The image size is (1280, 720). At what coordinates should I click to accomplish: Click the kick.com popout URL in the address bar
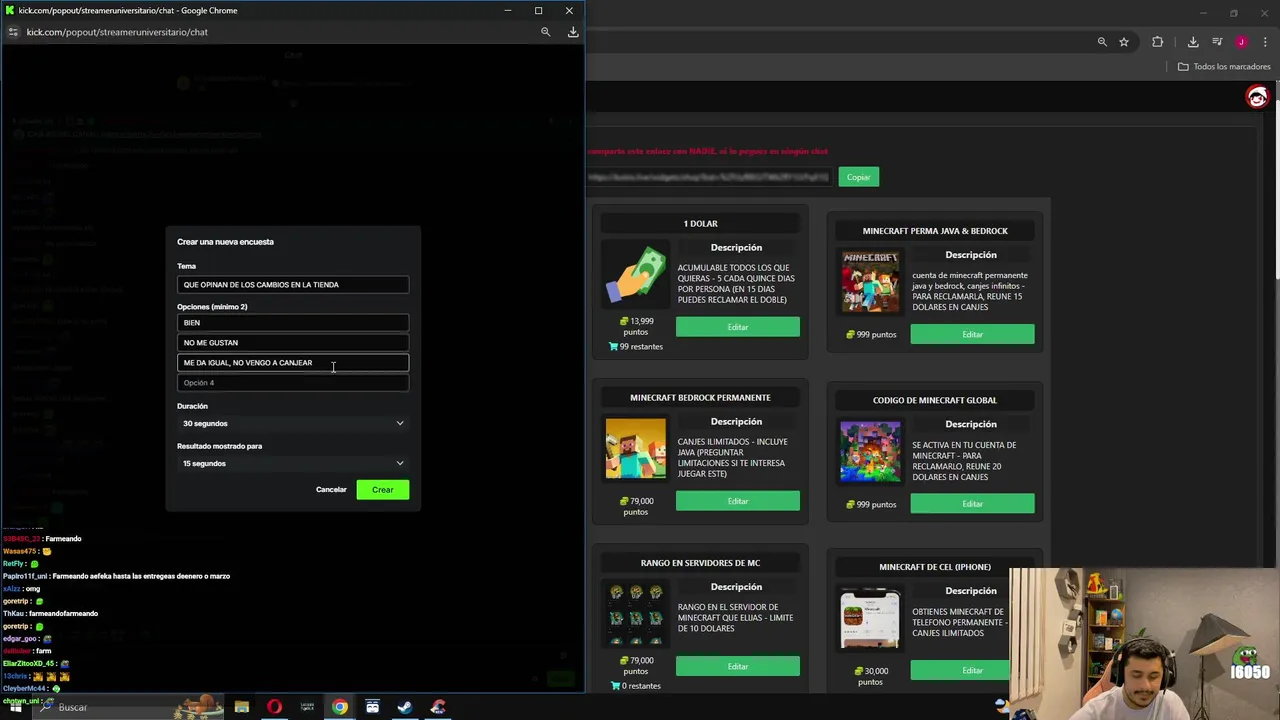point(117,32)
